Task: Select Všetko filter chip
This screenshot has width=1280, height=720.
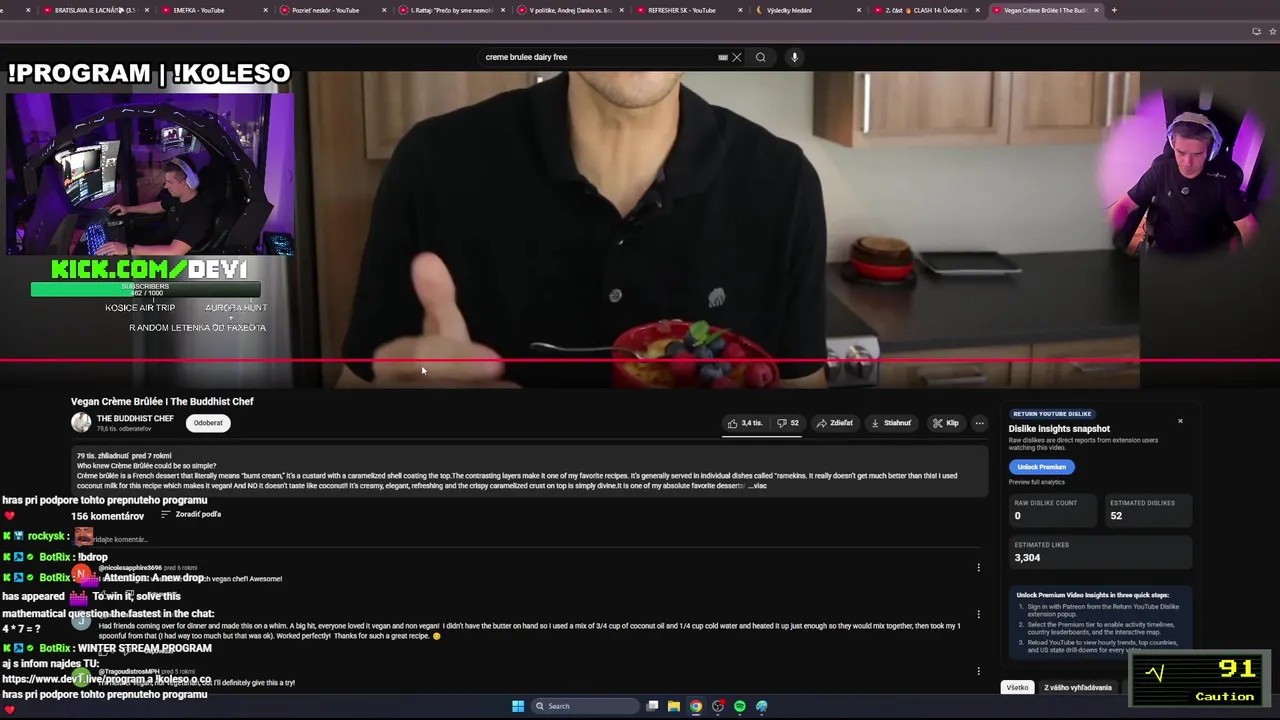Action: (1017, 688)
